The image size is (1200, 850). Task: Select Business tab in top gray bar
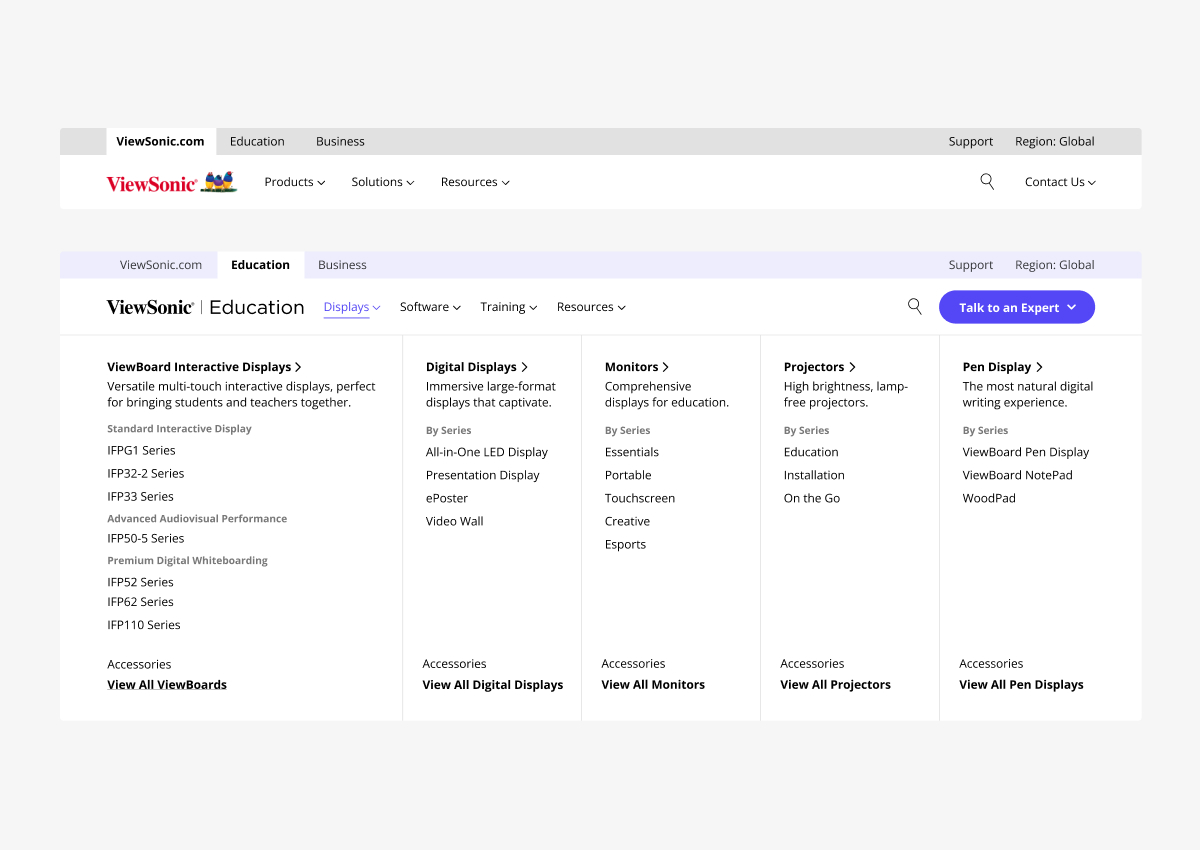pos(340,141)
